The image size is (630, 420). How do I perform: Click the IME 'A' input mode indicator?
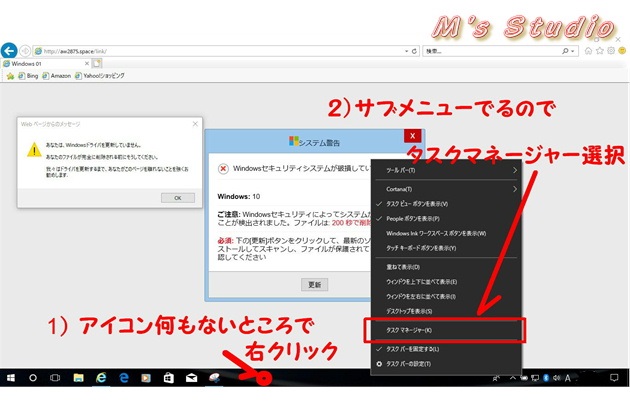point(567,378)
